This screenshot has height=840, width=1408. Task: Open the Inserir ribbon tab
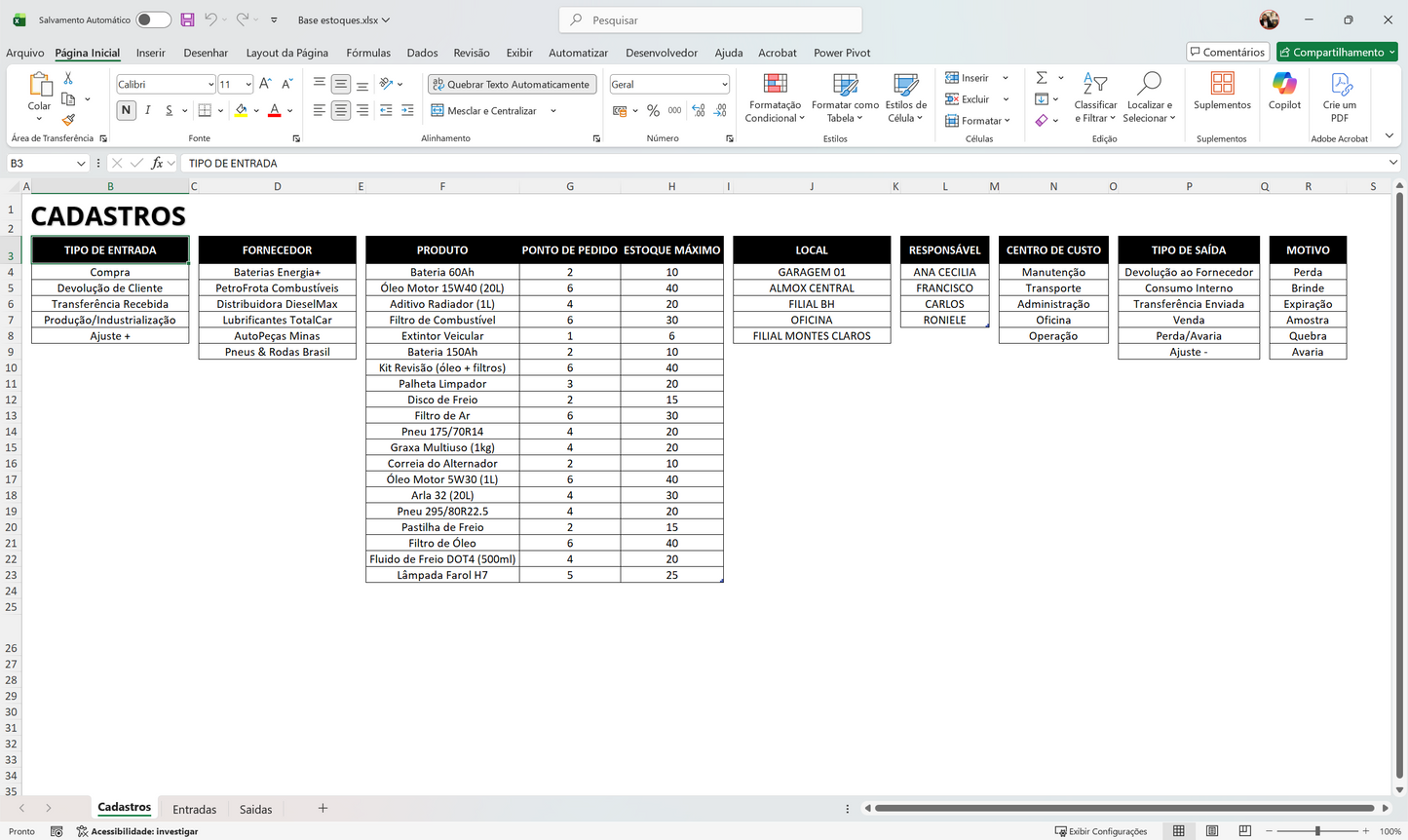point(151,53)
